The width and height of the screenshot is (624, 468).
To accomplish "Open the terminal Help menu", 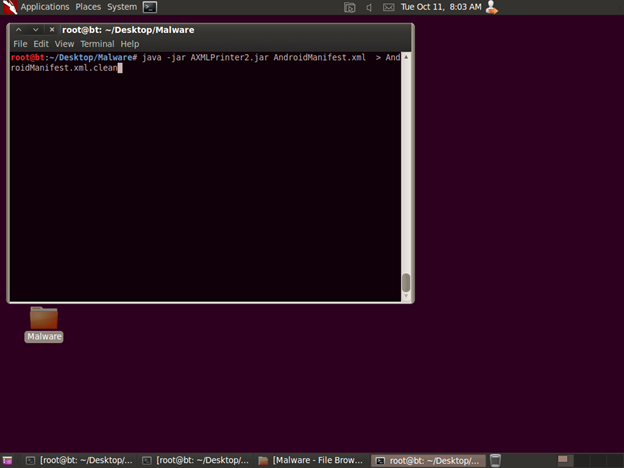I will (x=130, y=44).
